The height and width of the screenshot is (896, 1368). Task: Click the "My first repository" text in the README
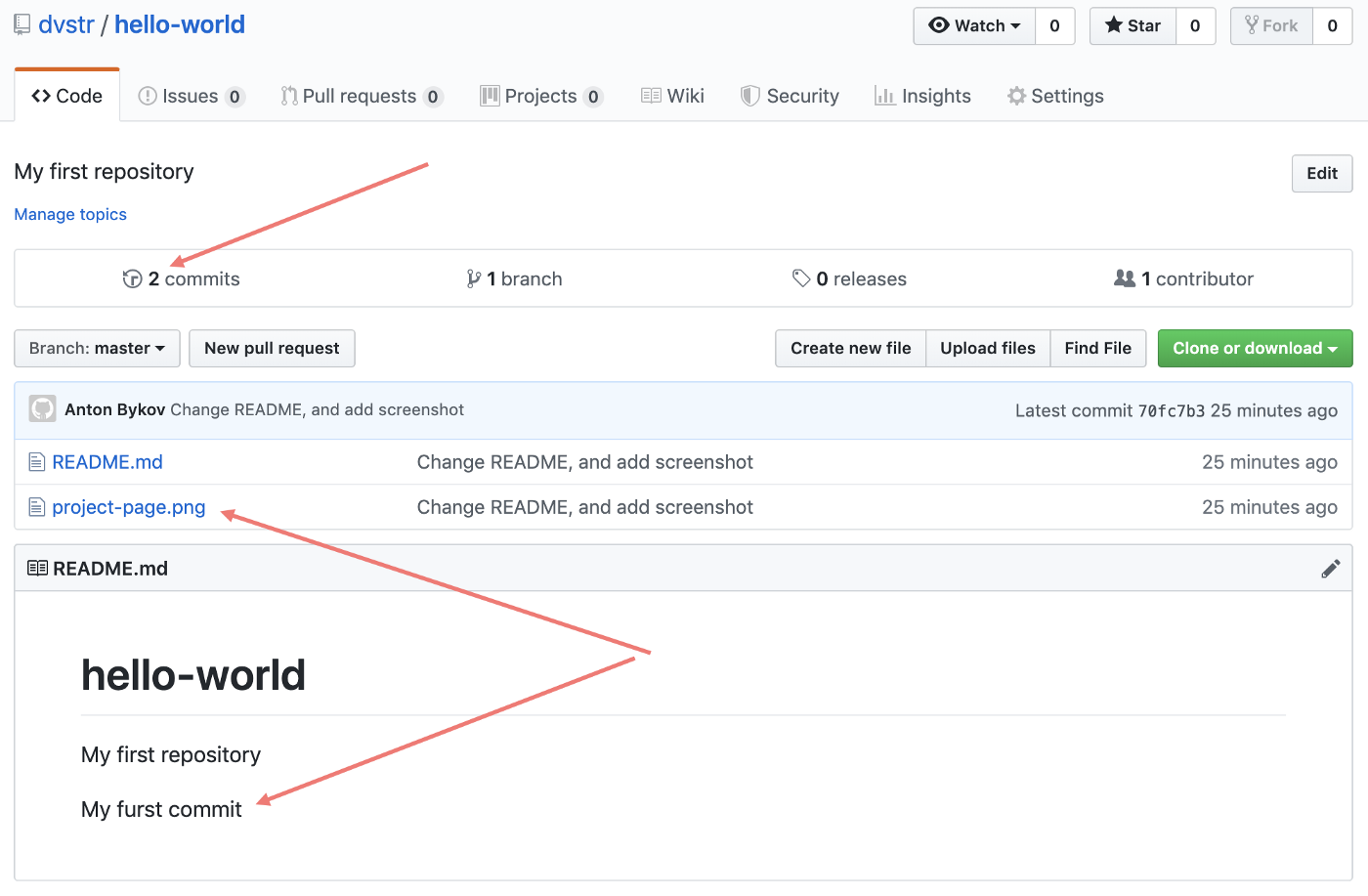pyautogui.click(x=171, y=754)
